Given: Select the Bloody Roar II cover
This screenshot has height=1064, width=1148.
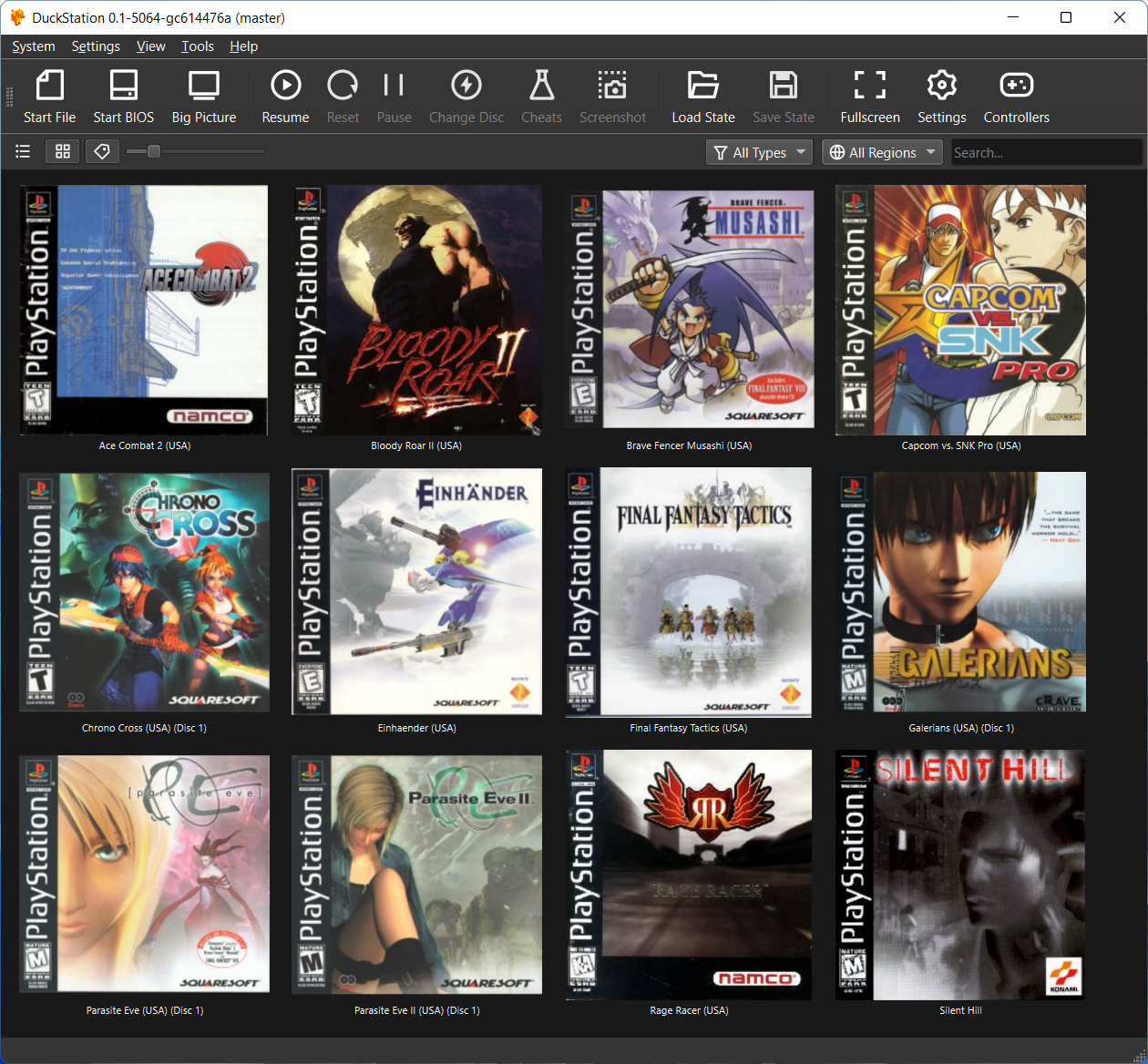Looking at the screenshot, I should coord(417,310).
